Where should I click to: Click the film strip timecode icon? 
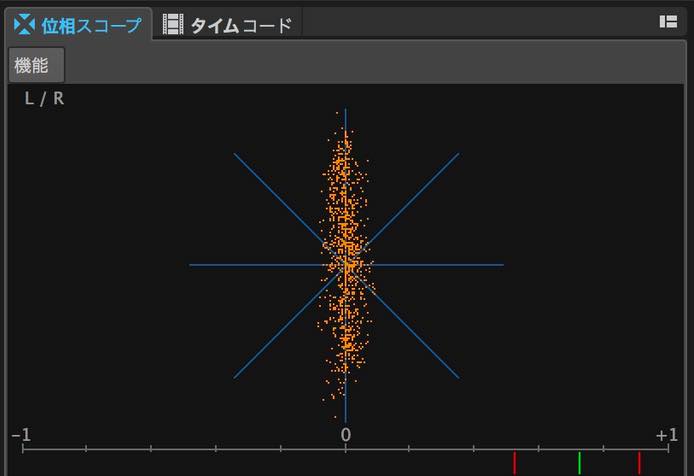click(173, 24)
